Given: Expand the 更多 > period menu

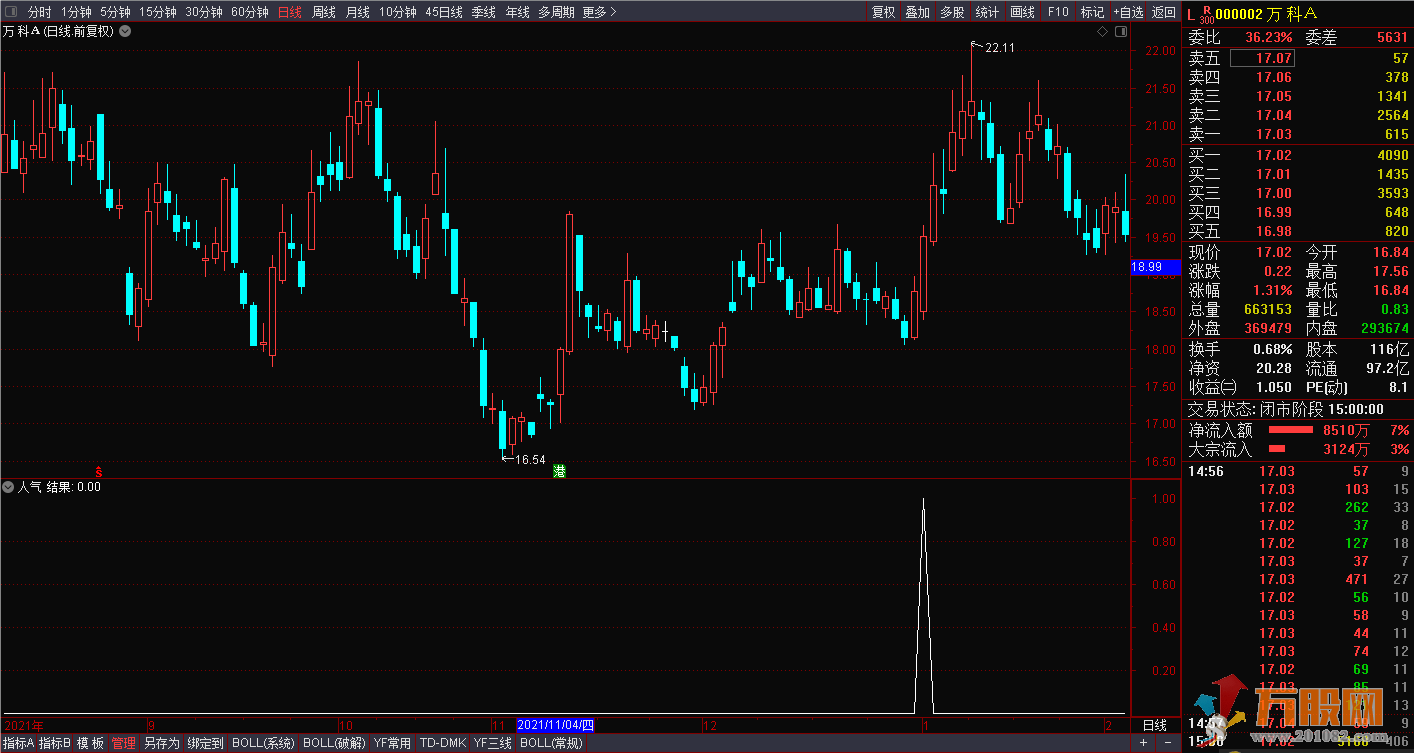Looking at the screenshot, I should [x=598, y=12].
